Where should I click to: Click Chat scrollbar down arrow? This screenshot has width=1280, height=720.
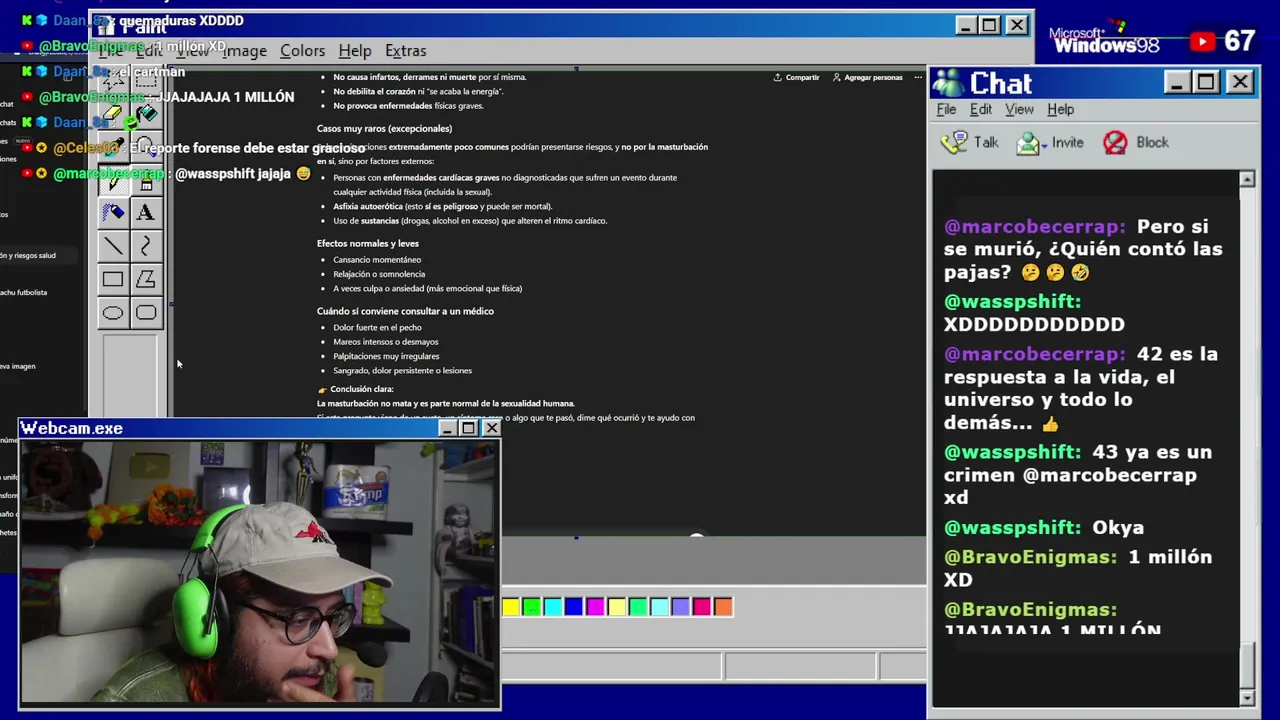(x=1247, y=697)
